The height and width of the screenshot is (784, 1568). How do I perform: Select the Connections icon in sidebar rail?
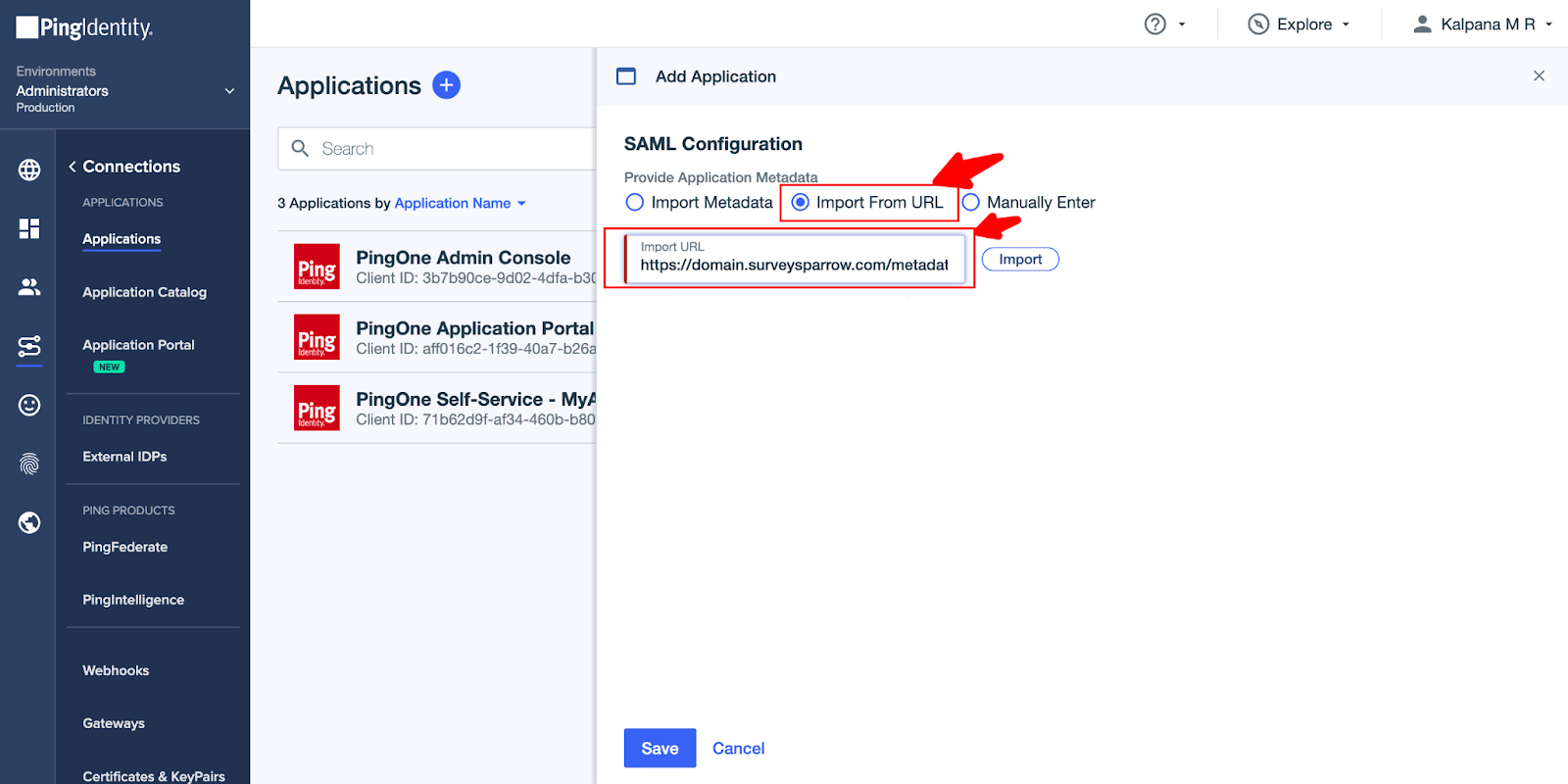point(29,346)
